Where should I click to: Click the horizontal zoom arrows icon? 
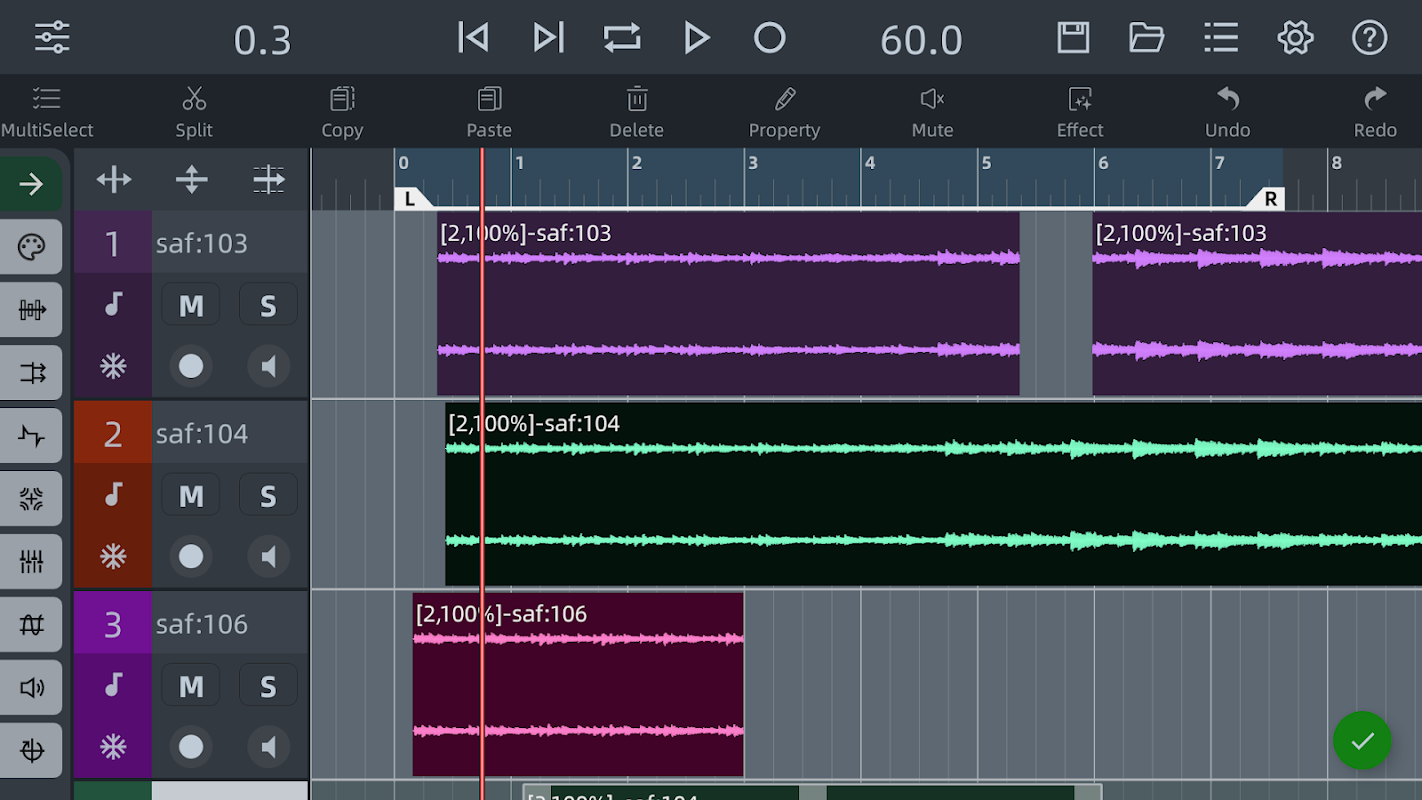pos(114,180)
